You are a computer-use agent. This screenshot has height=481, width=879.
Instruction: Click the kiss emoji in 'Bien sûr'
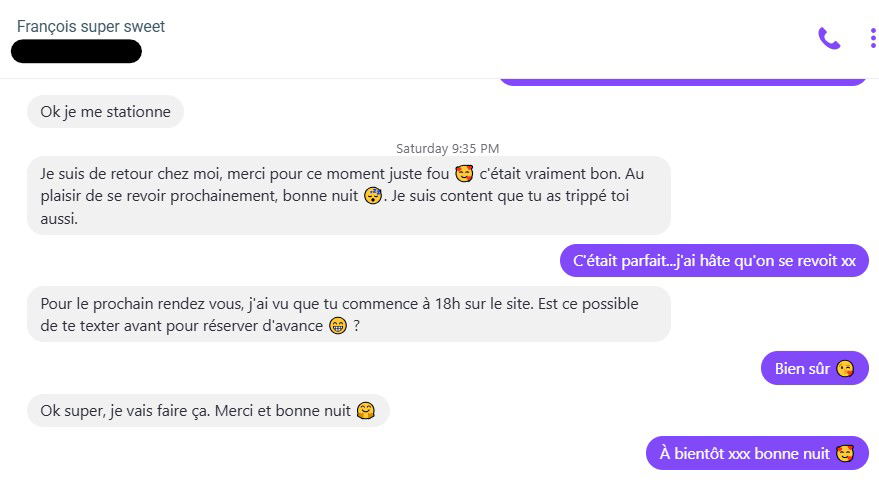pyautogui.click(x=845, y=369)
